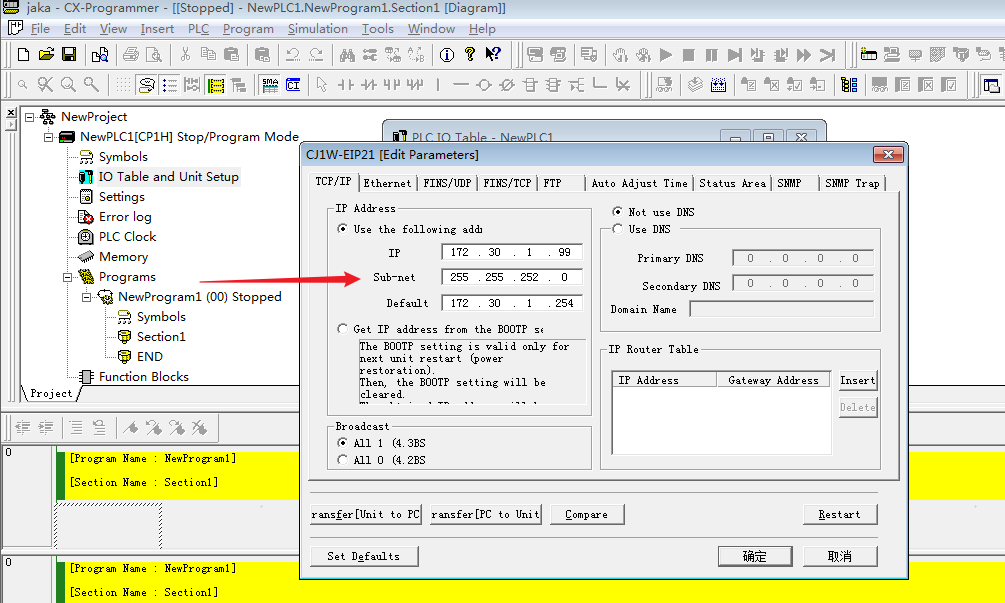Click the Memory chip icon in tree
The width and height of the screenshot is (1005, 603).
[x=86, y=257]
